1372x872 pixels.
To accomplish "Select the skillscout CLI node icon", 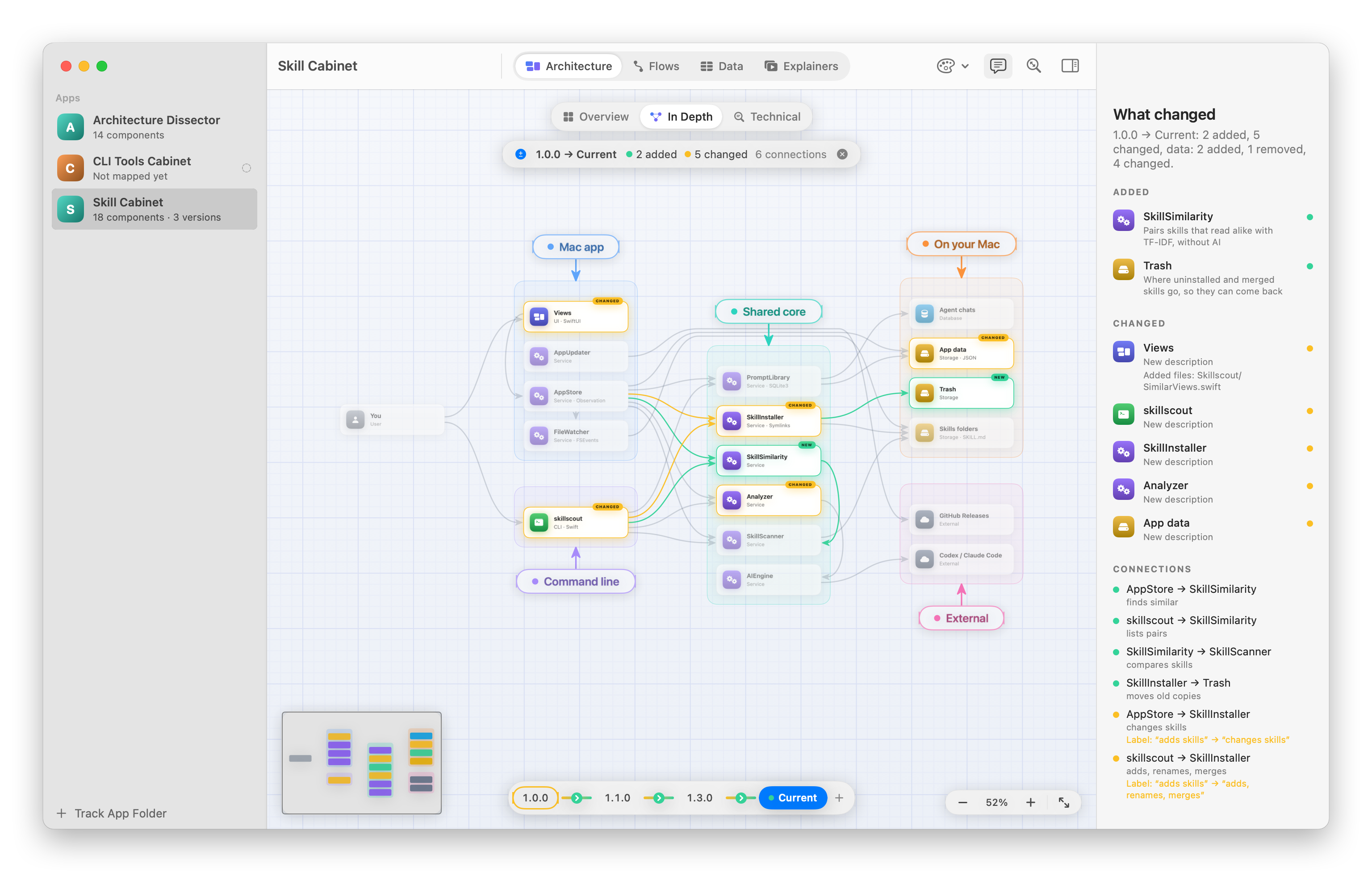I will (539, 522).
